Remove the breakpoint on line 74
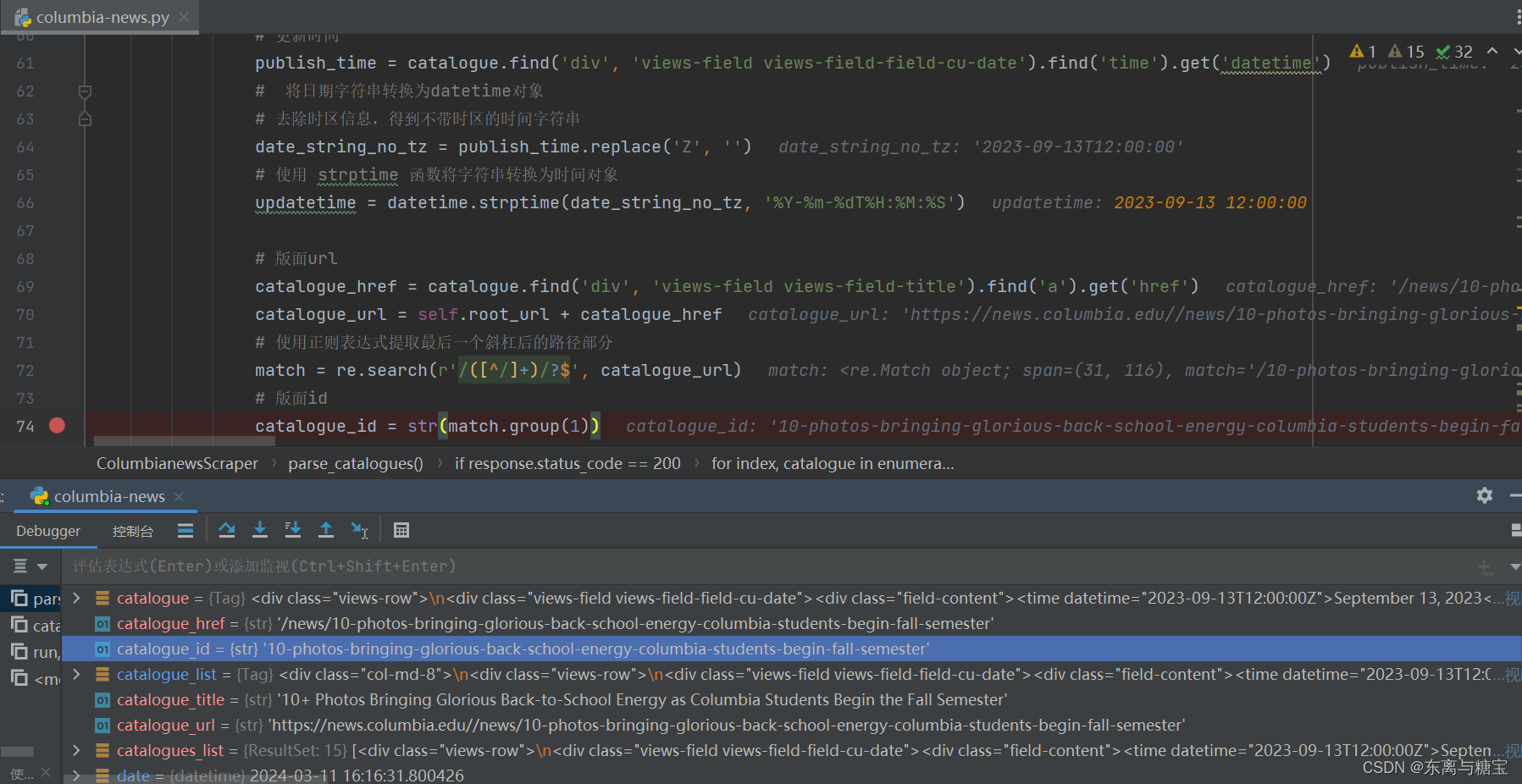Viewport: 1522px width, 784px height. [57, 426]
